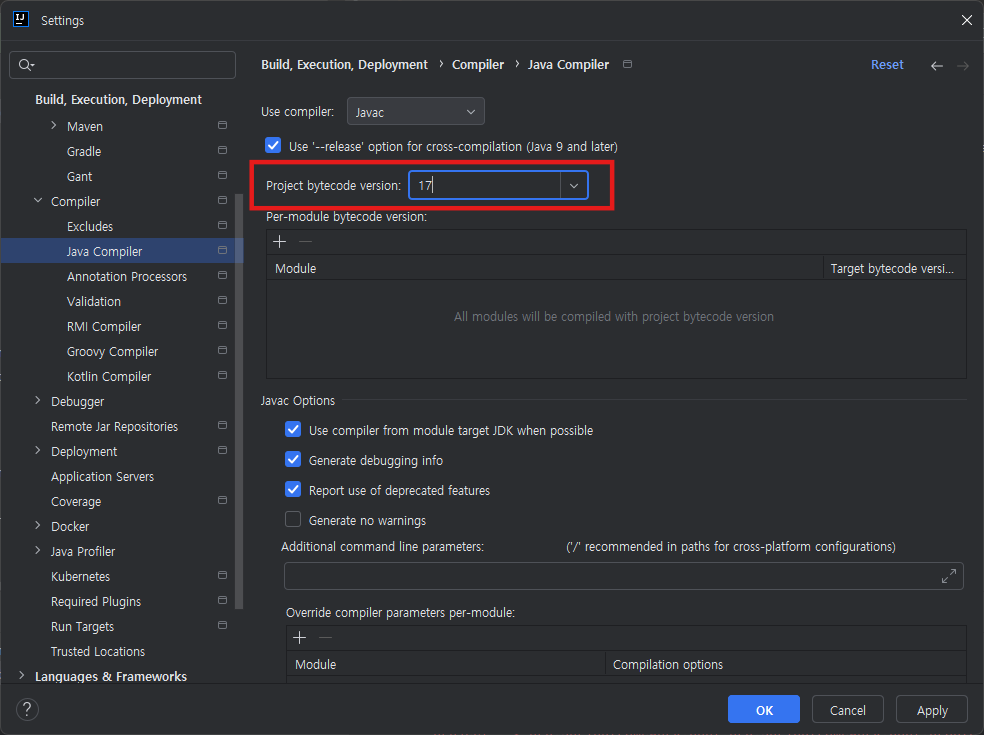Close the Settings dialog
The width and height of the screenshot is (984, 735).
[966, 20]
